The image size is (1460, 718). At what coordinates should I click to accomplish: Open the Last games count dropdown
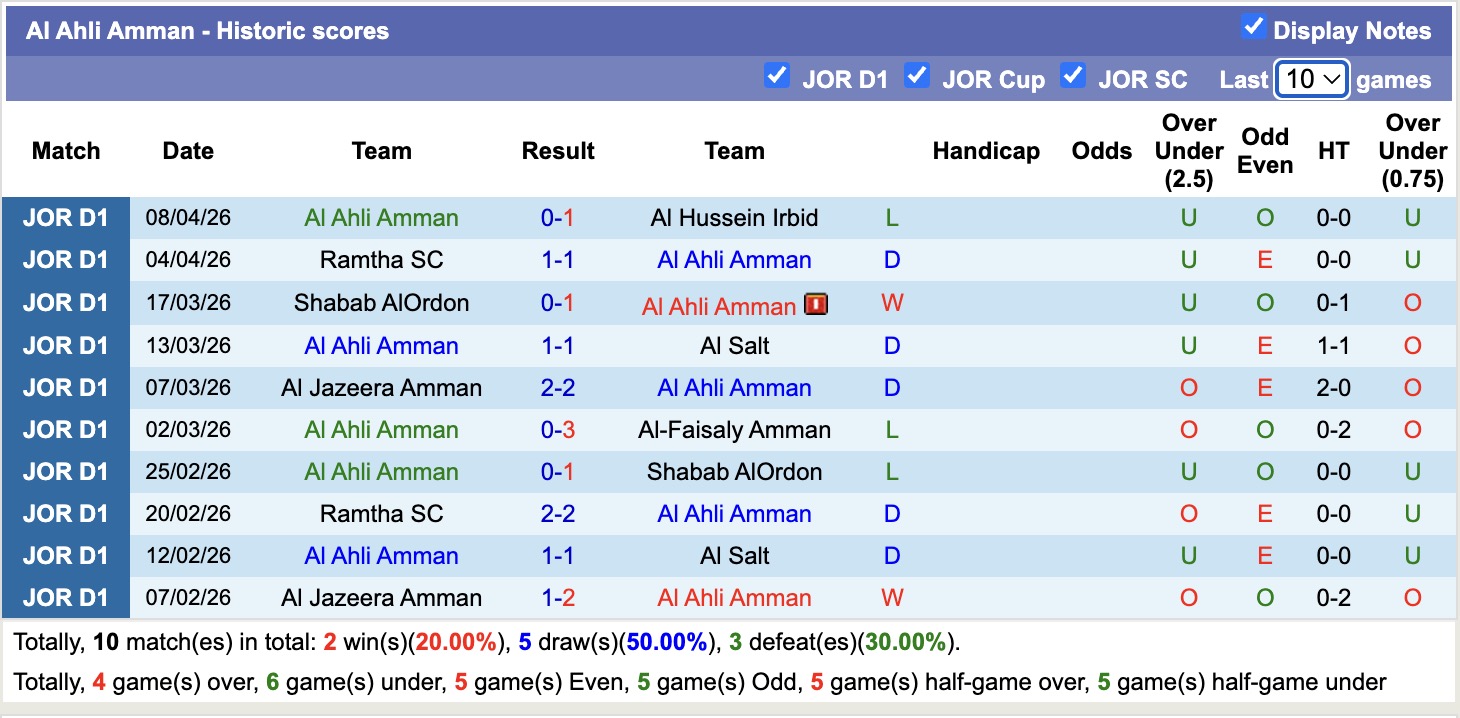1311,78
